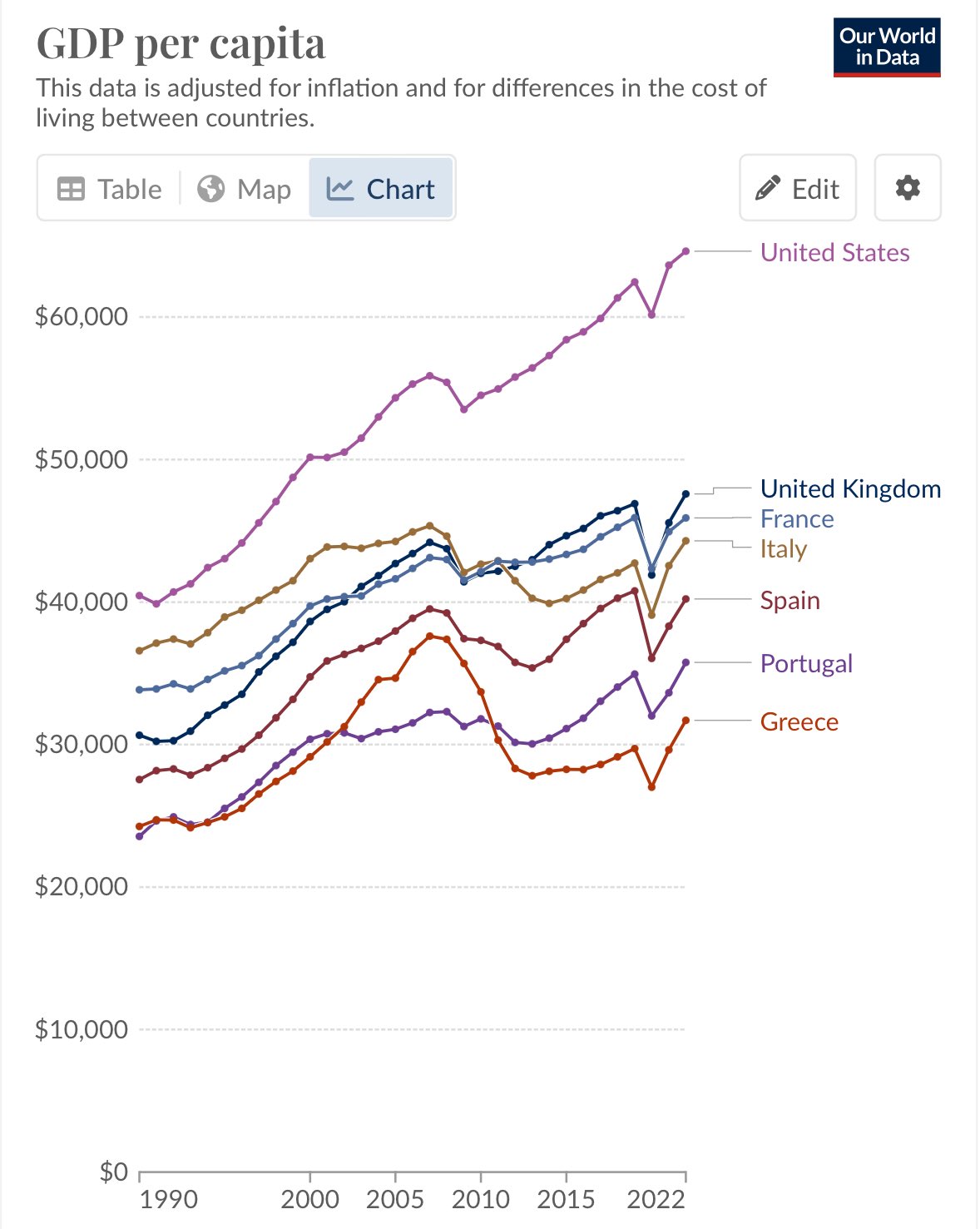This screenshot has height=1229, width=980.
Task: Select the Chart tab
Action: coord(381,189)
